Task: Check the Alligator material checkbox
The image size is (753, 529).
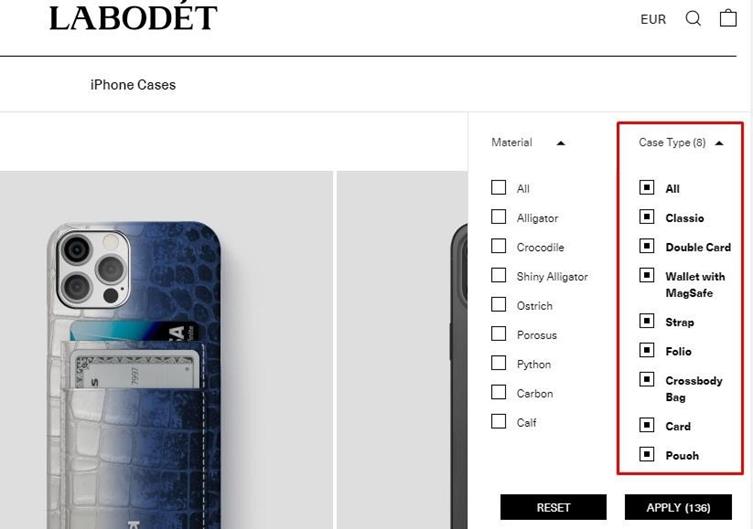Action: tap(498, 216)
